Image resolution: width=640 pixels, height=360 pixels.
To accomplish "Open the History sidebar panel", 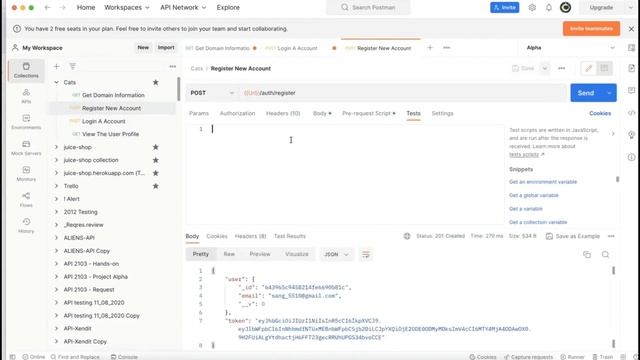I will 26,226.
